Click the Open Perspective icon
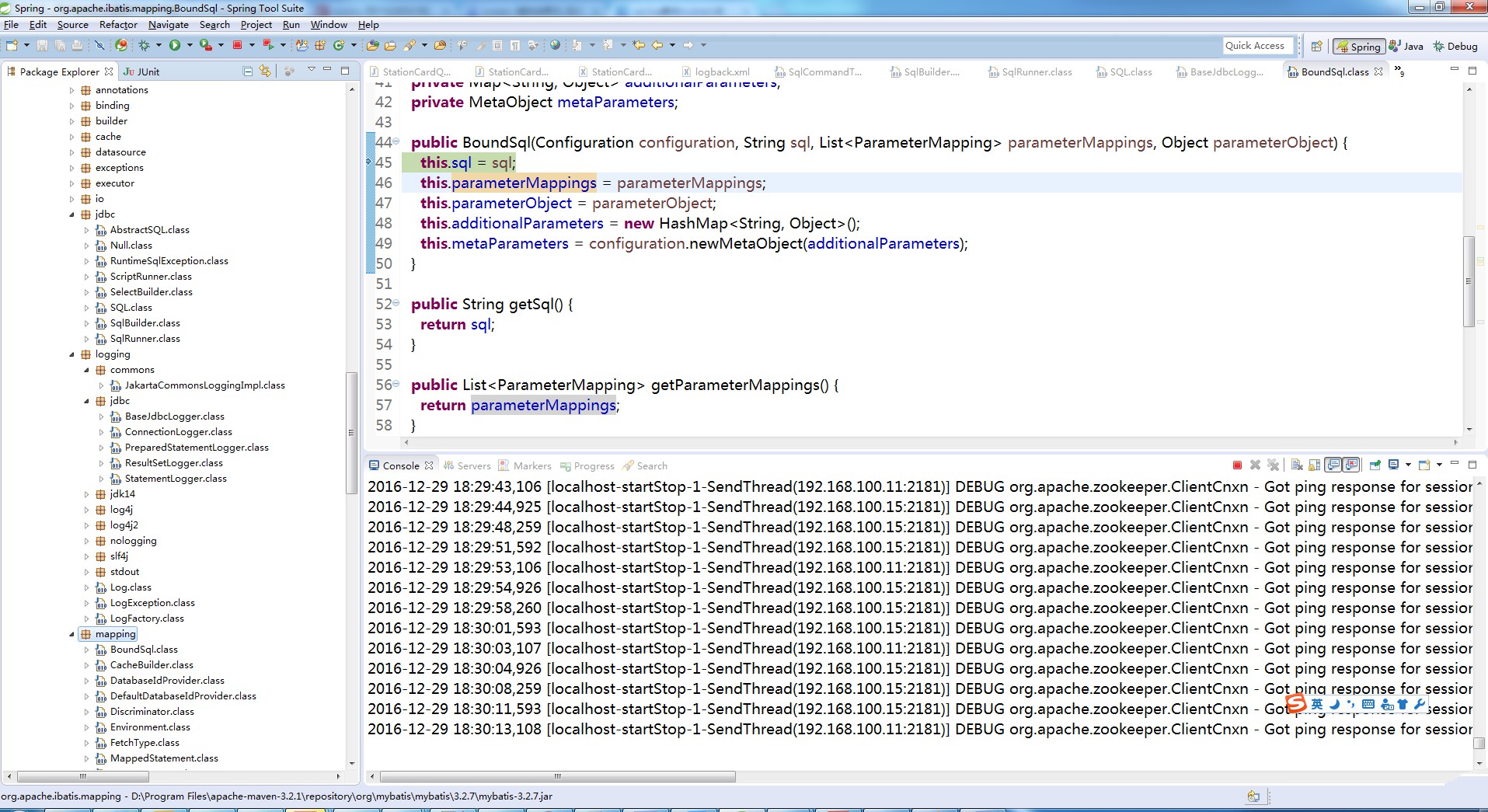This screenshot has height=812, width=1488. pos(1316,47)
